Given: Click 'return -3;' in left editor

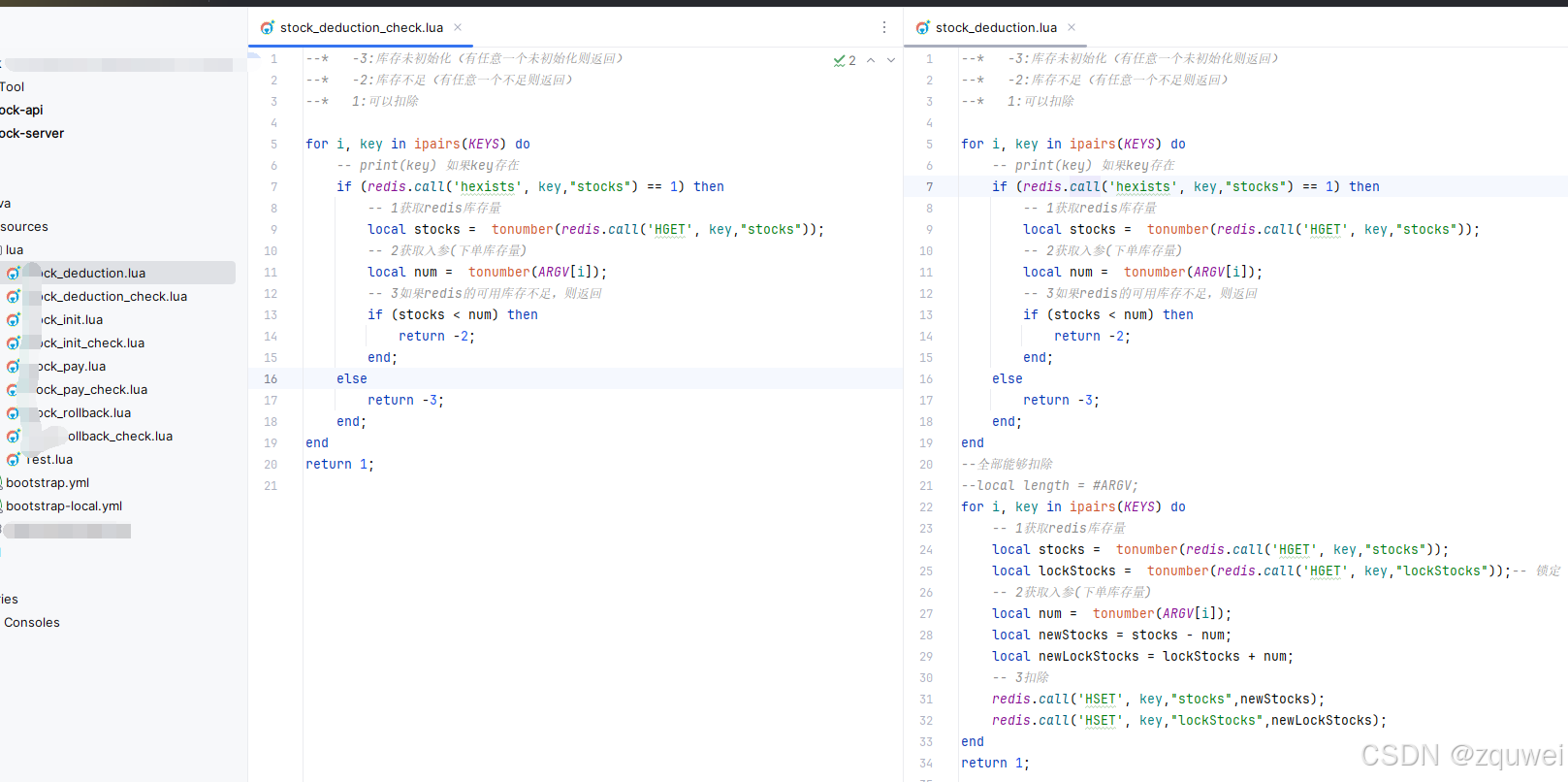Looking at the screenshot, I should (x=405, y=401).
